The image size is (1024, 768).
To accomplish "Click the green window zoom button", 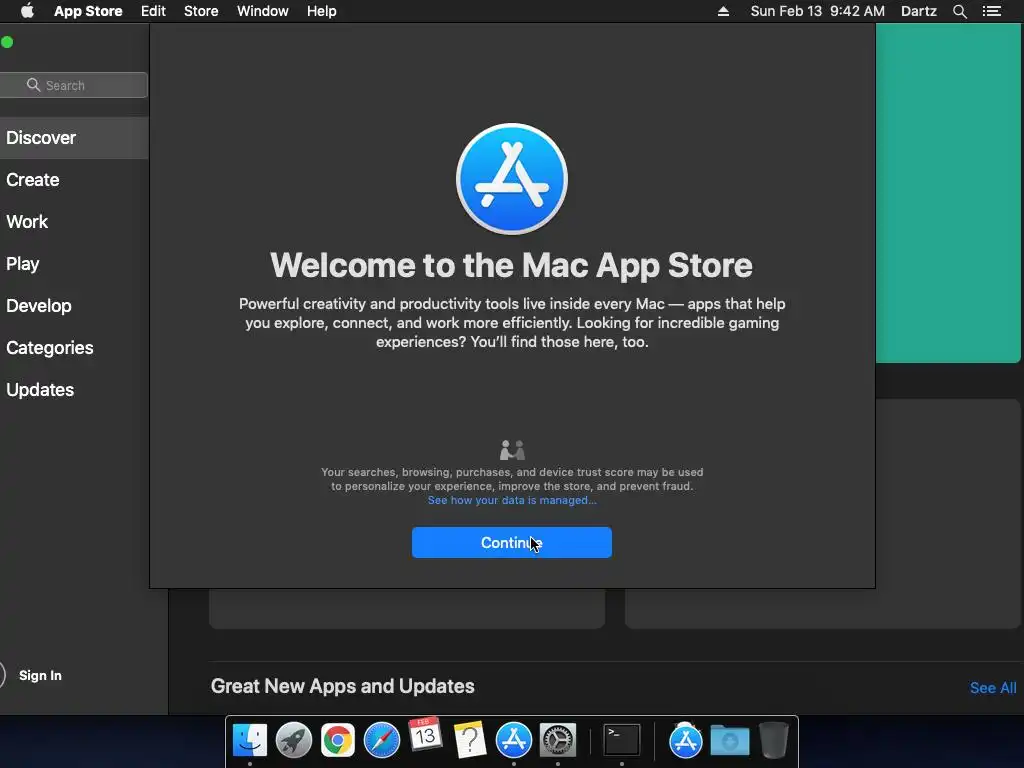I will 7,42.
